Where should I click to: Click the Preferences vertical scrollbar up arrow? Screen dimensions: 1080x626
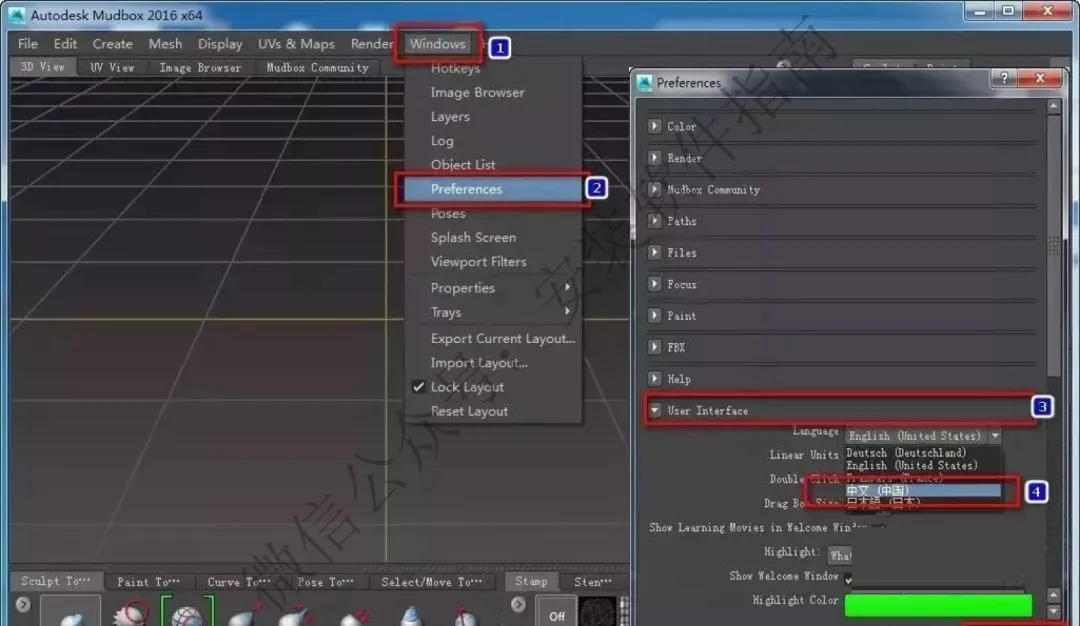click(x=1053, y=106)
